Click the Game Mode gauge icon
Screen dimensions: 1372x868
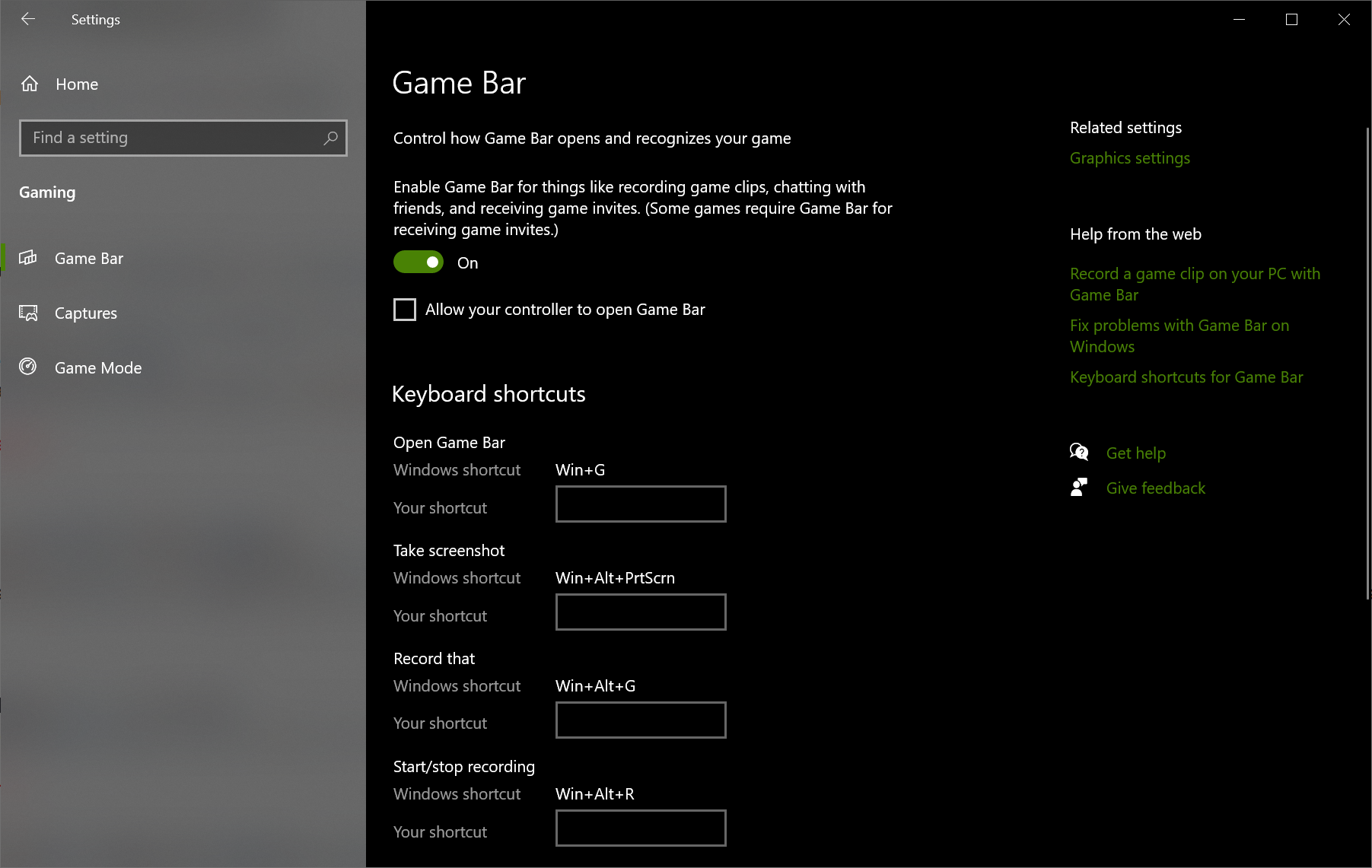[x=28, y=367]
